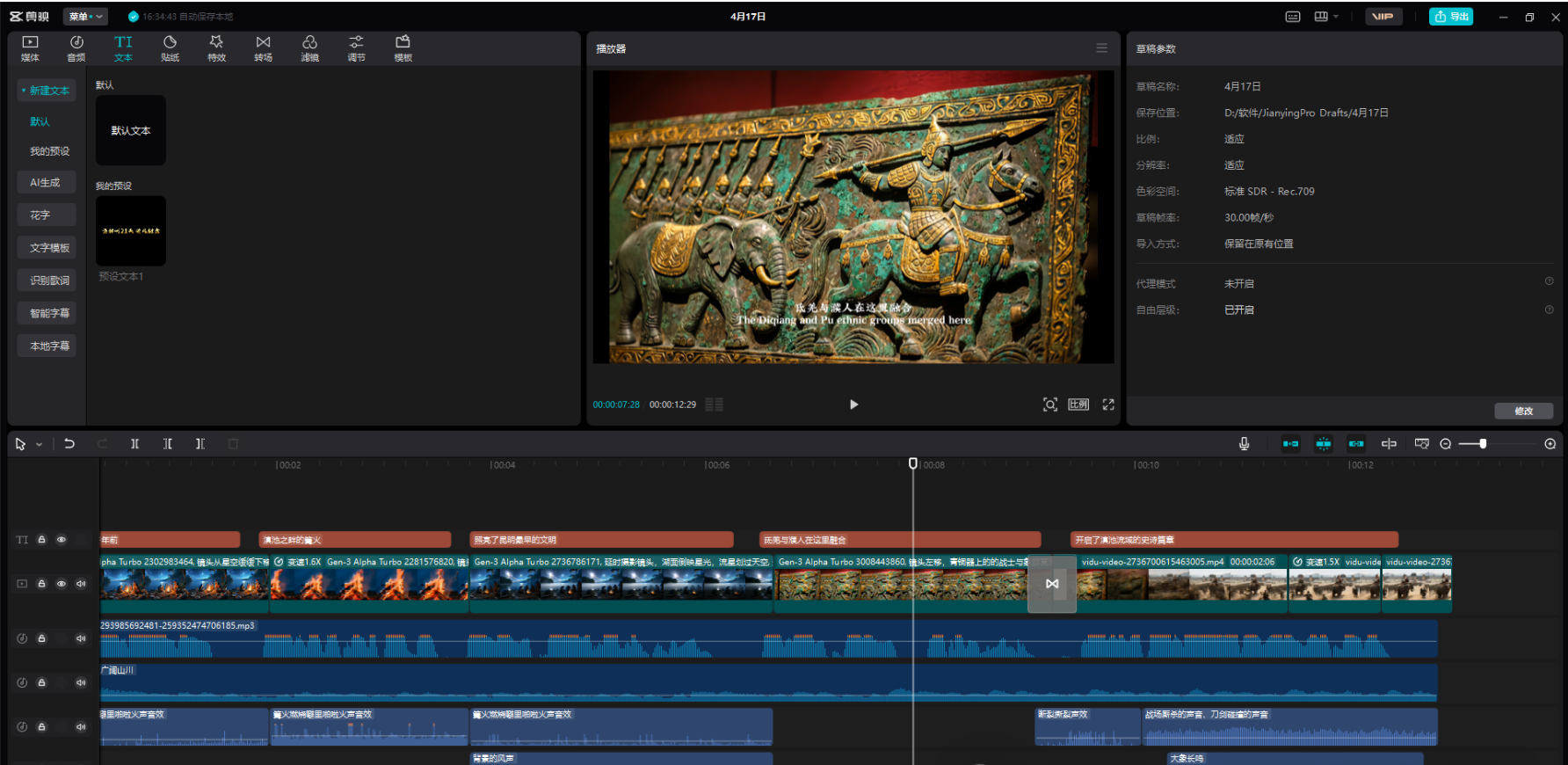This screenshot has height=765, width=1568.
Task: Click the 自由层级 info icon
Action: coord(1550,310)
